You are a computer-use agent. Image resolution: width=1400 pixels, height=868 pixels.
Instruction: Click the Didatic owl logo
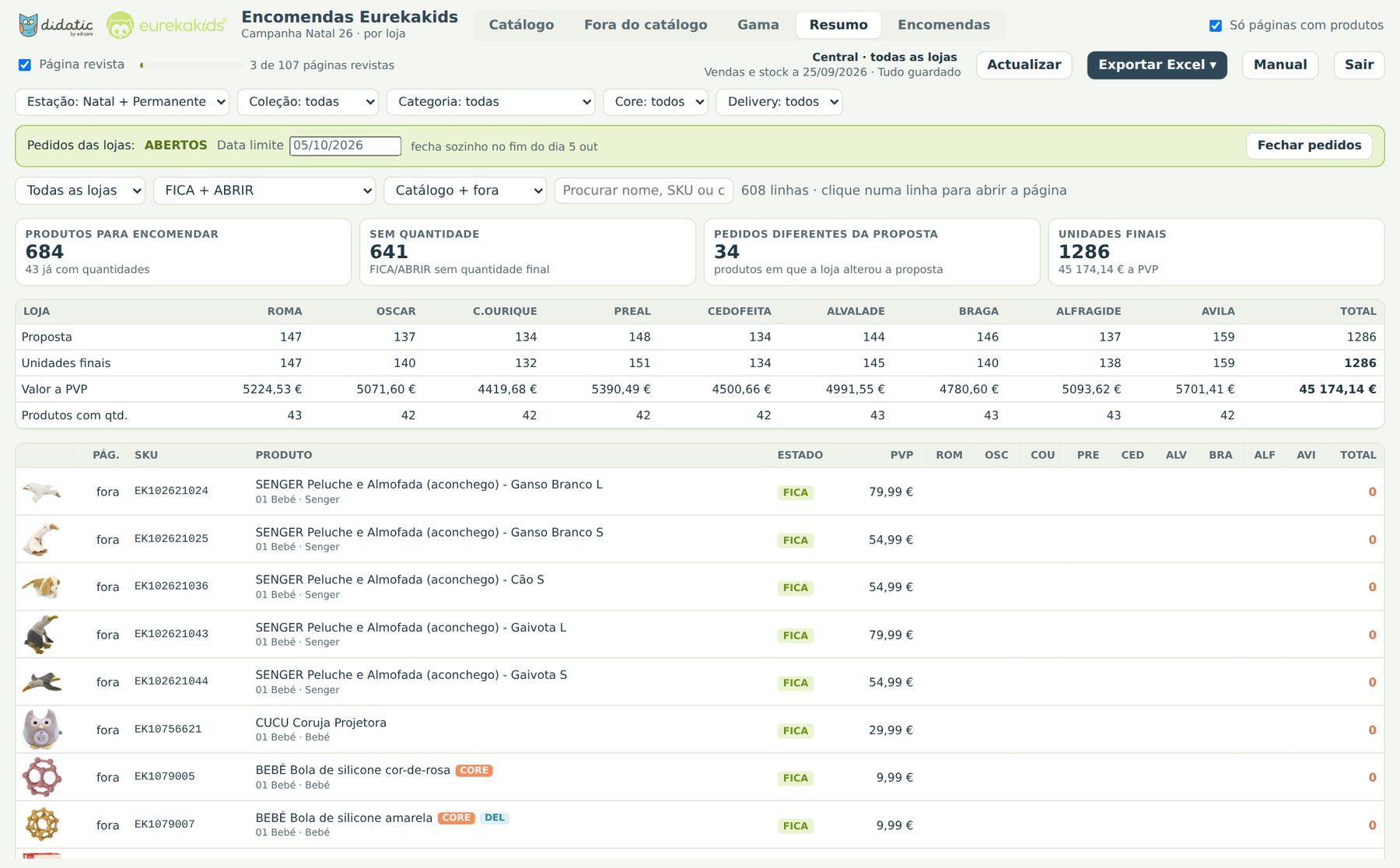[55, 25]
